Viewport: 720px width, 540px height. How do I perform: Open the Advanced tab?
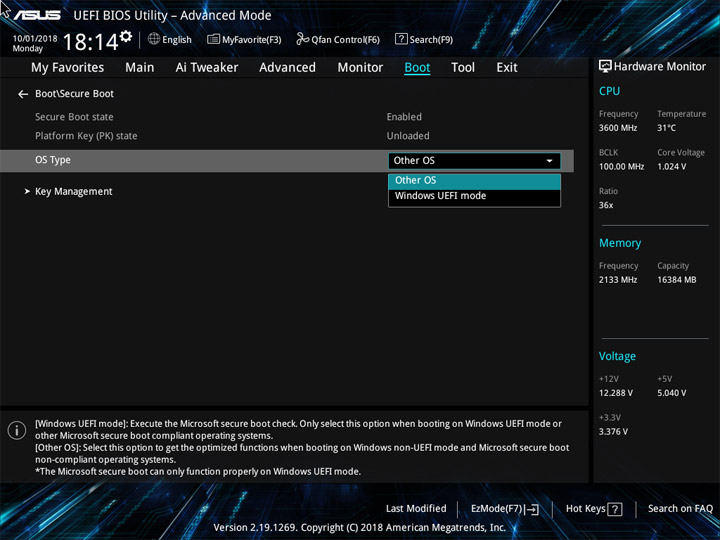click(x=287, y=68)
